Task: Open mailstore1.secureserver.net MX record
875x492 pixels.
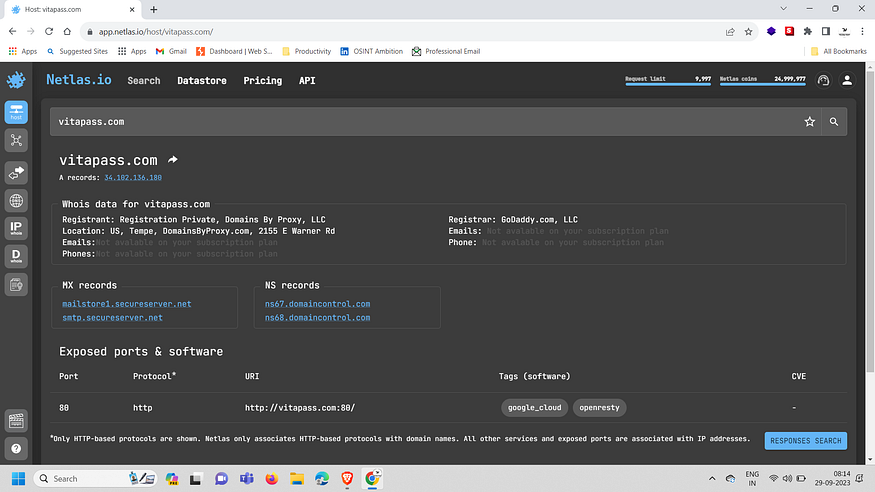Action: point(127,304)
